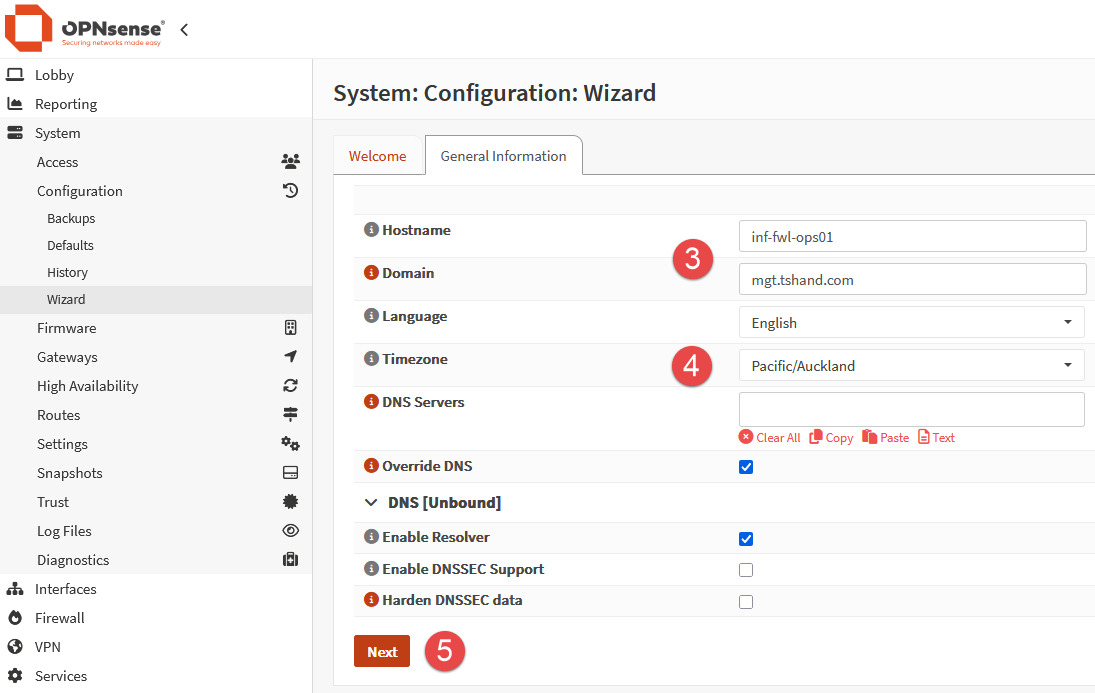Open the Firewall section flame icon
This screenshot has height=693, width=1095.
[15, 618]
